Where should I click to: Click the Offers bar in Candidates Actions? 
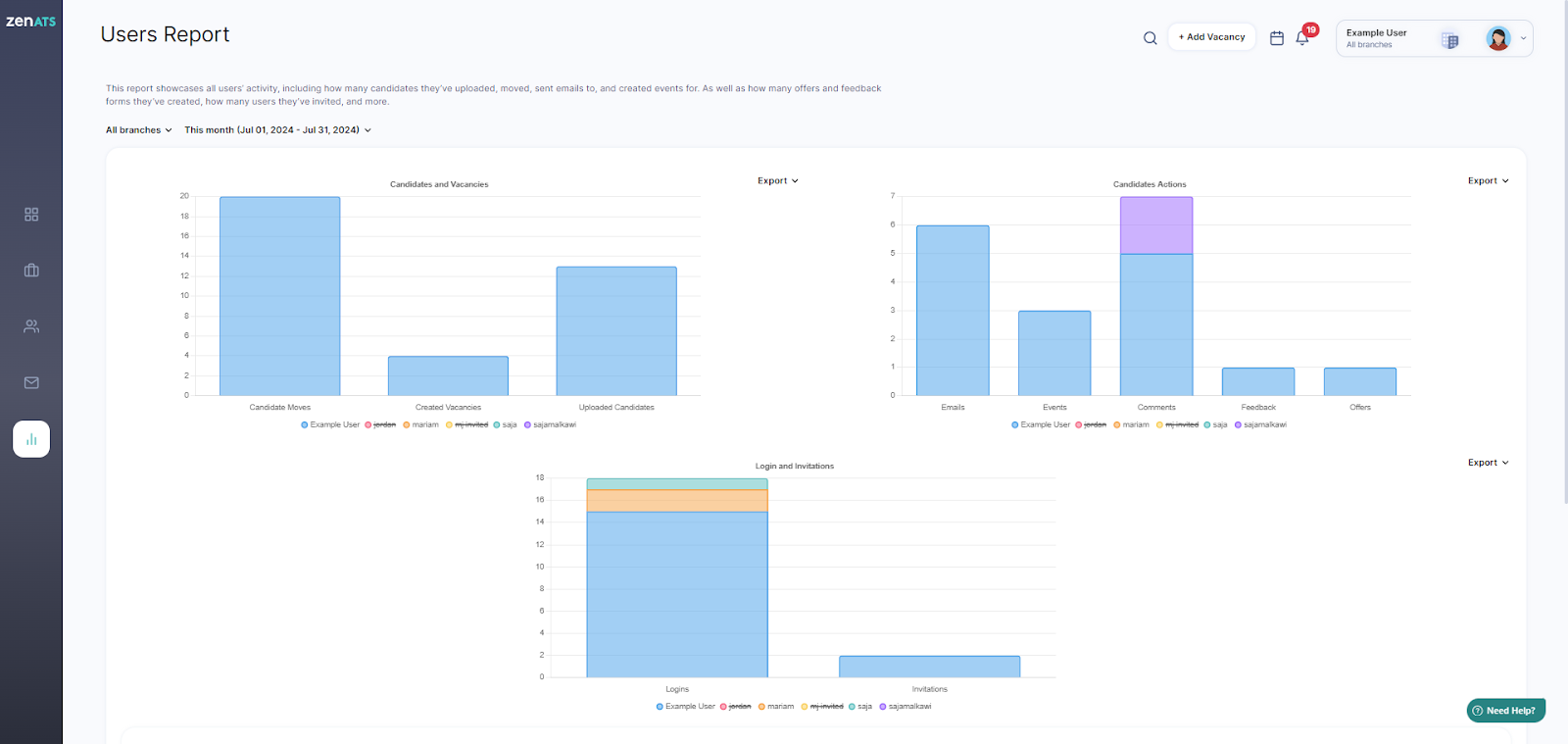tap(1360, 382)
